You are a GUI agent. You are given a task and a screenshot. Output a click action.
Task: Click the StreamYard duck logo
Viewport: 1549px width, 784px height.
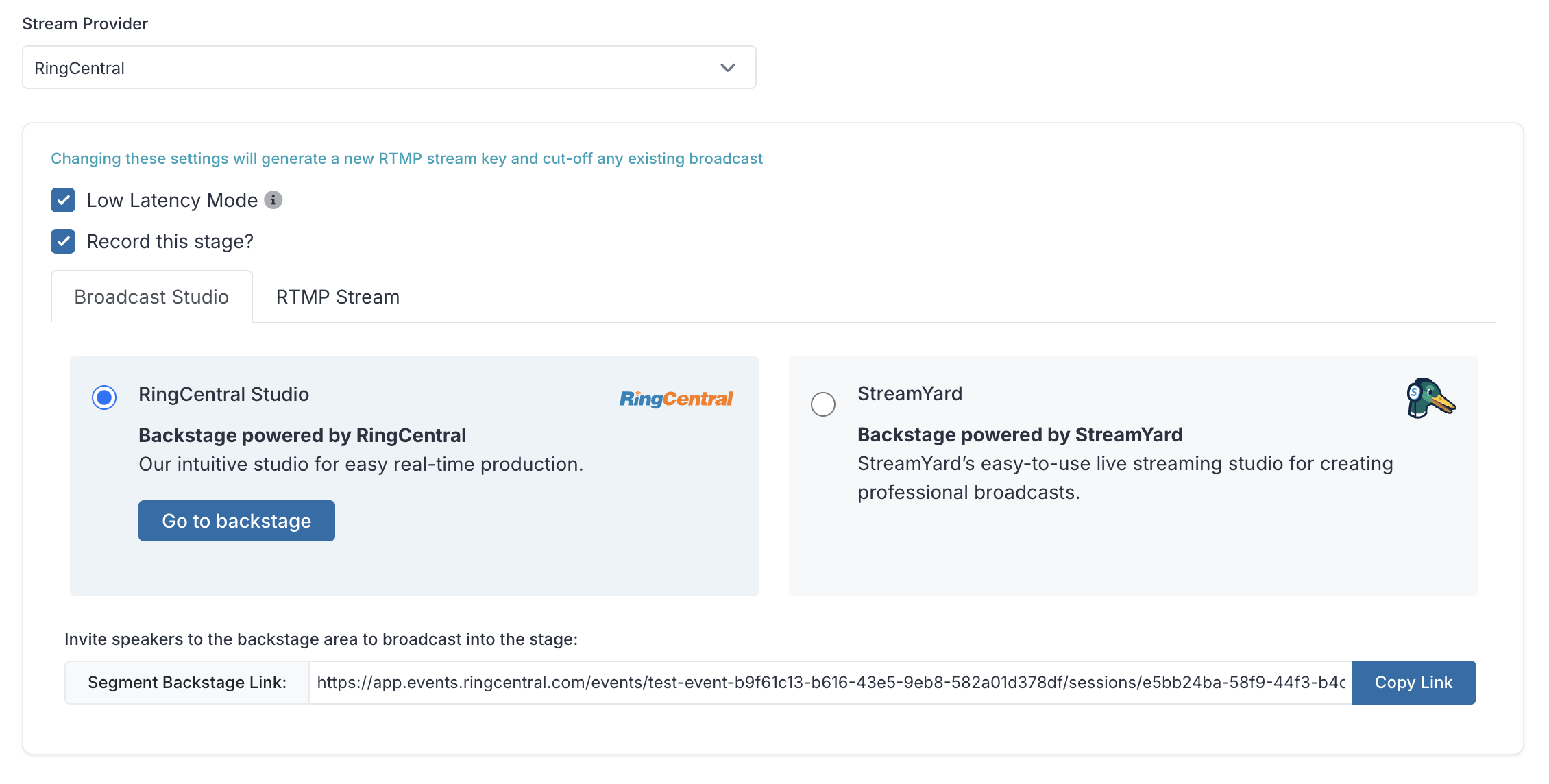pos(1431,398)
